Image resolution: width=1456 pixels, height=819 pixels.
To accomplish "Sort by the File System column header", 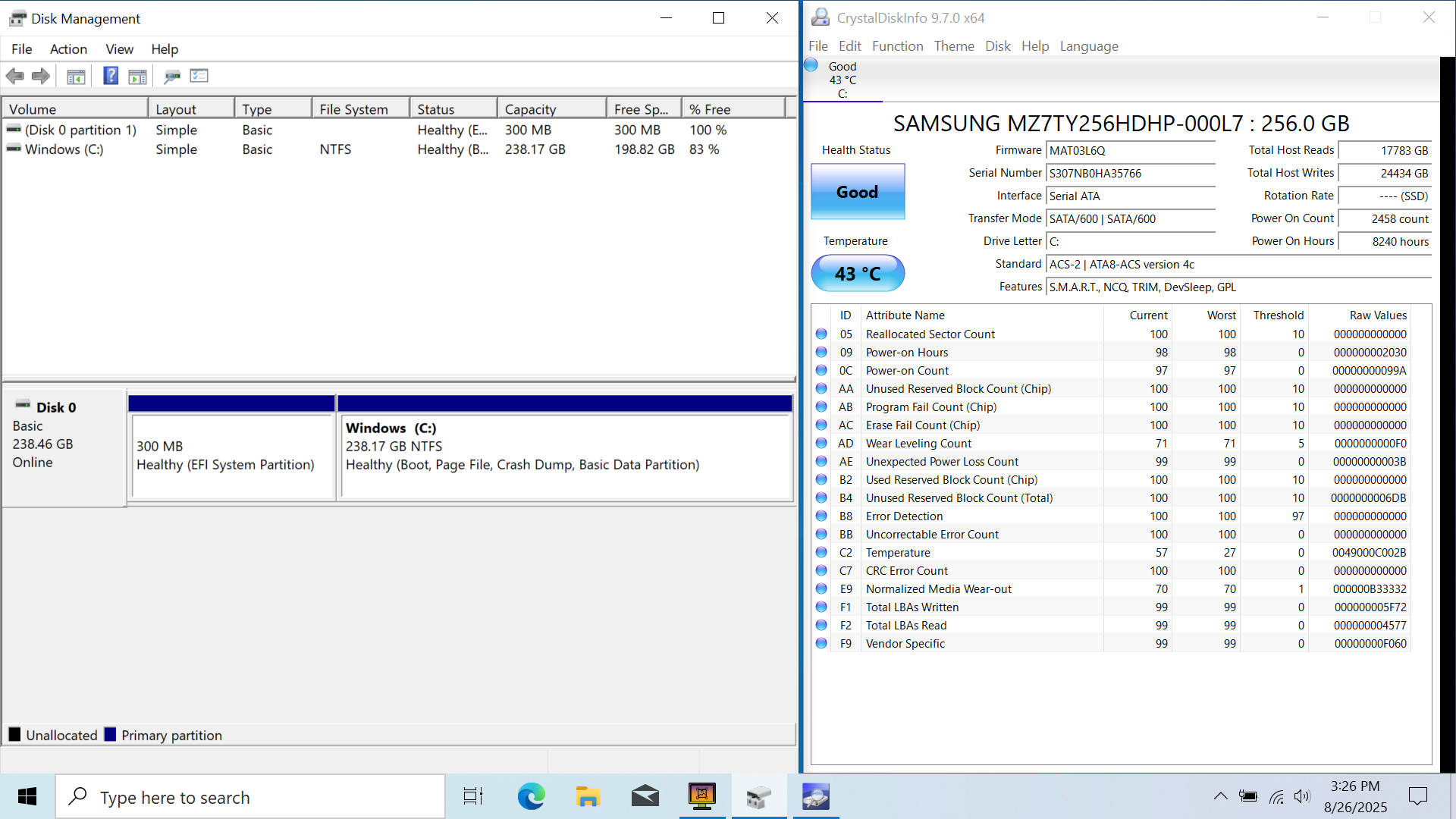I will pyautogui.click(x=360, y=109).
